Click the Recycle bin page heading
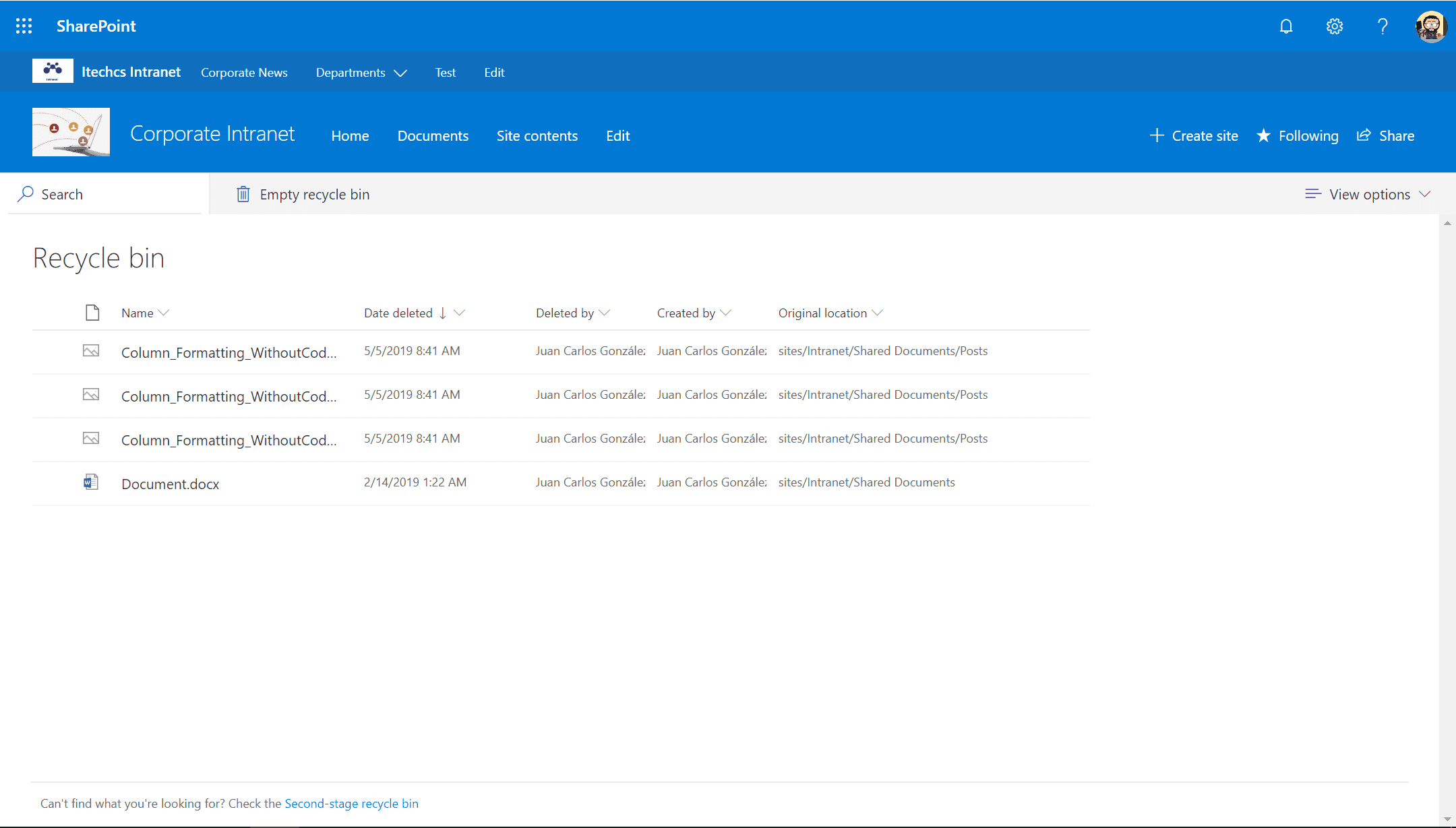Viewport: 1456px width, 828px height. pyautogui.click(x=99, y=258)
